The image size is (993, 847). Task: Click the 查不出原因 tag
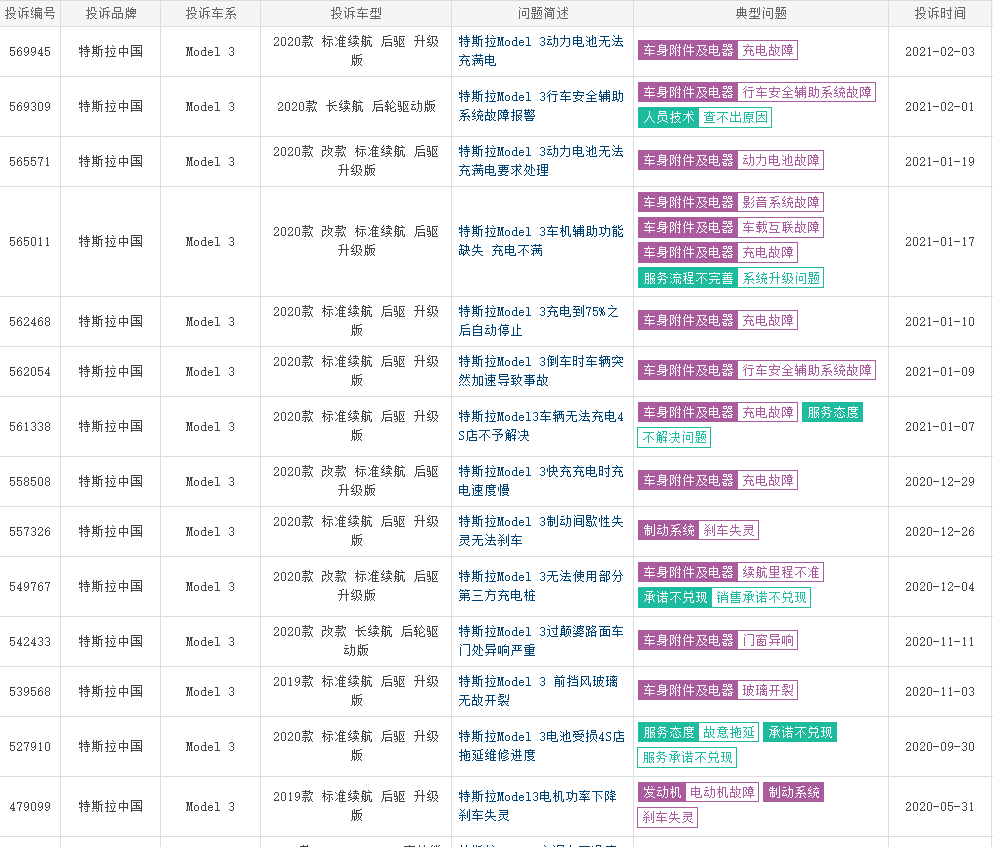tap(735, 118)
